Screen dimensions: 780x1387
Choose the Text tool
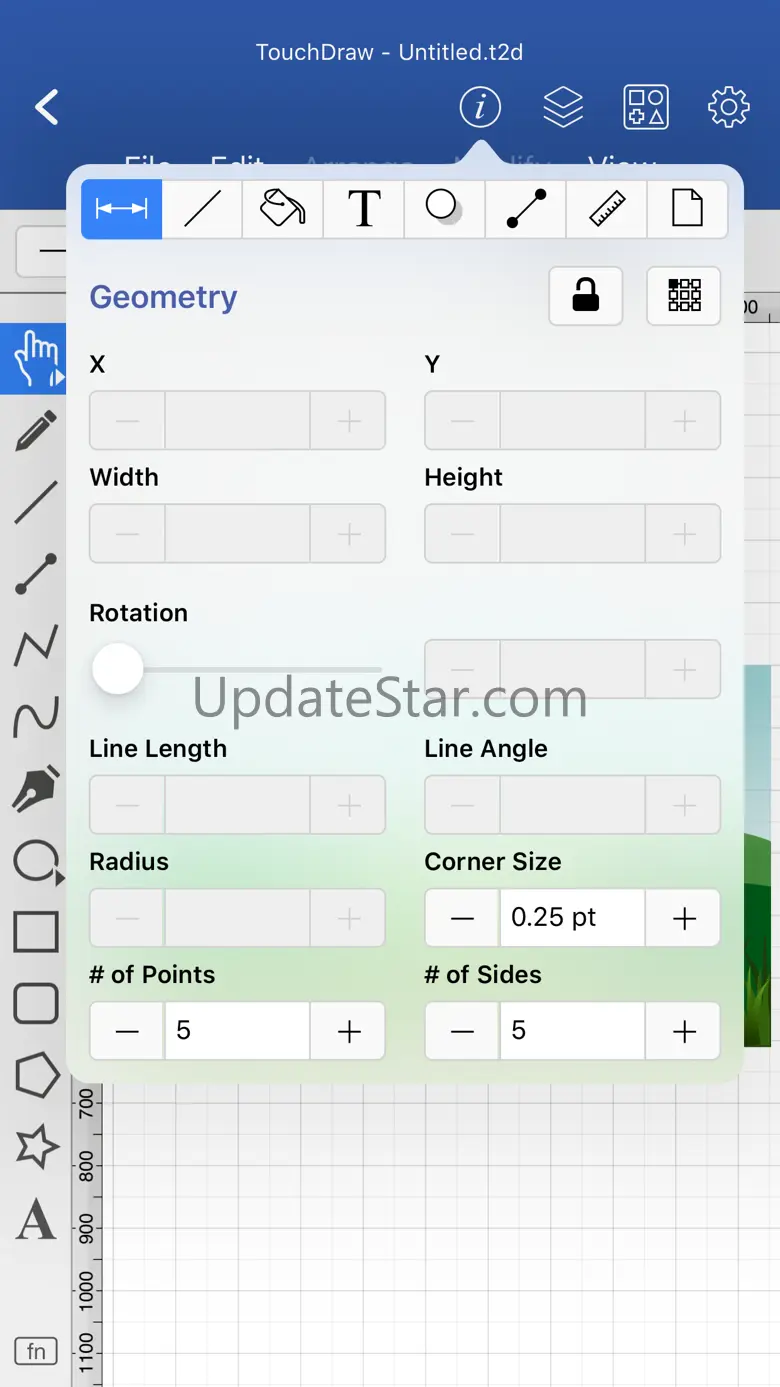36,1219
